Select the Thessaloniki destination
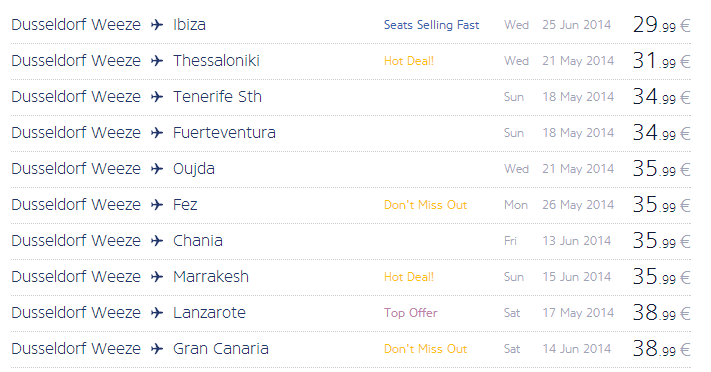 click(x=216, y=60)
